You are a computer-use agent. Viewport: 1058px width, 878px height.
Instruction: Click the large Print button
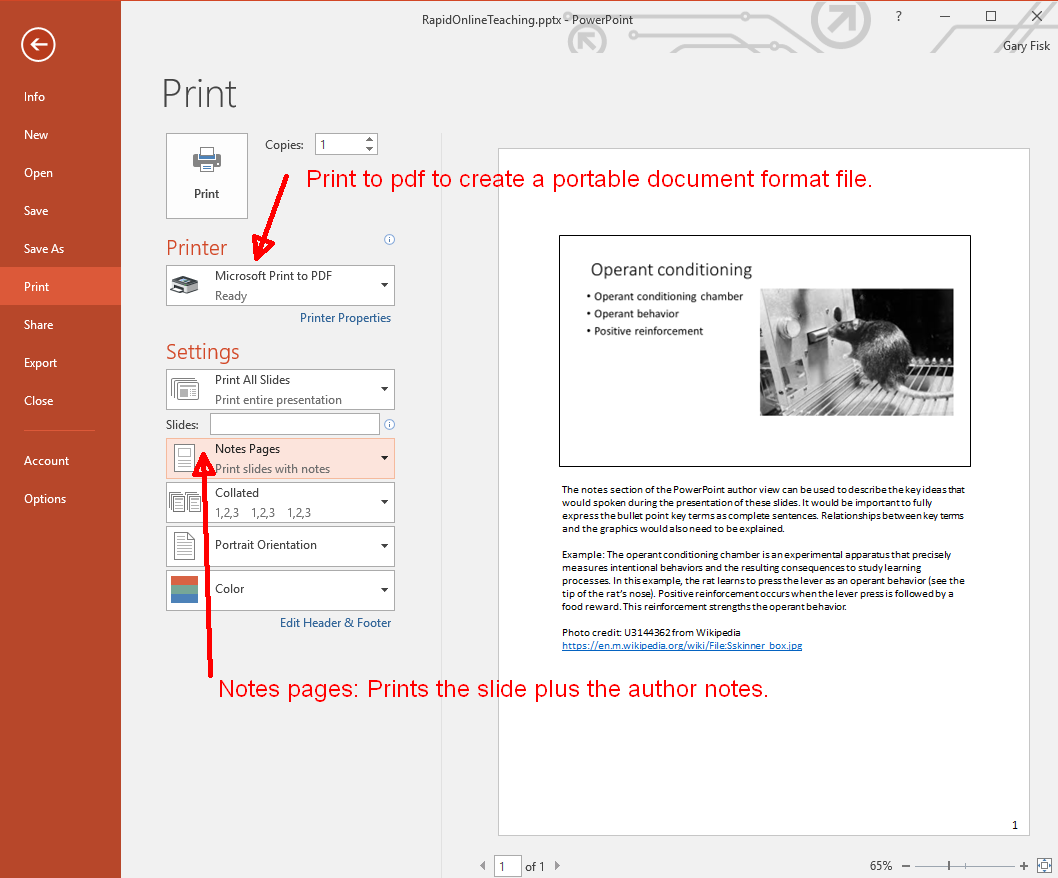coord(206,176)
